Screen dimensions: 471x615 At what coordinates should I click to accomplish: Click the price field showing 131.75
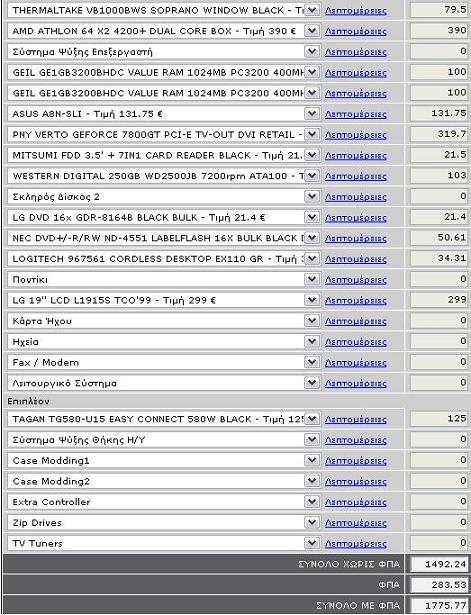[x=439, y=113]
